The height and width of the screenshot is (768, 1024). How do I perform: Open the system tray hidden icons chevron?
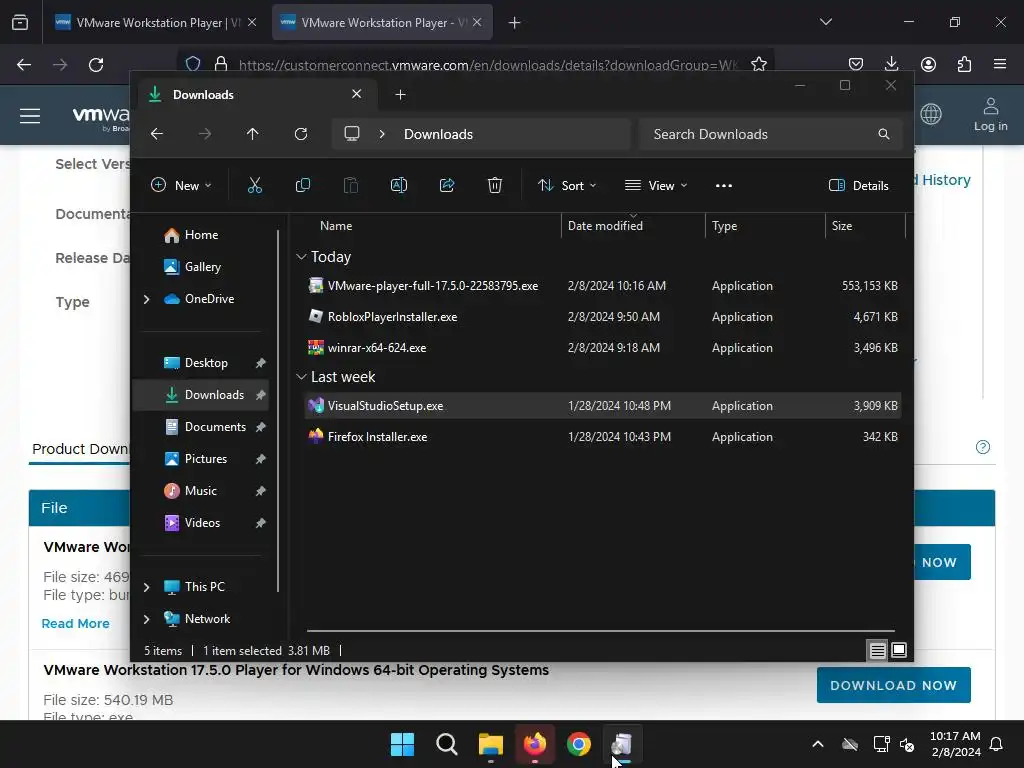(x=817, y=744)
